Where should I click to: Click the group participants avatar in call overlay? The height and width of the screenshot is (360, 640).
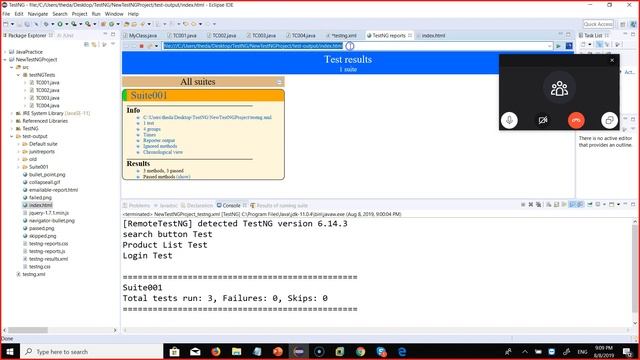559,88
